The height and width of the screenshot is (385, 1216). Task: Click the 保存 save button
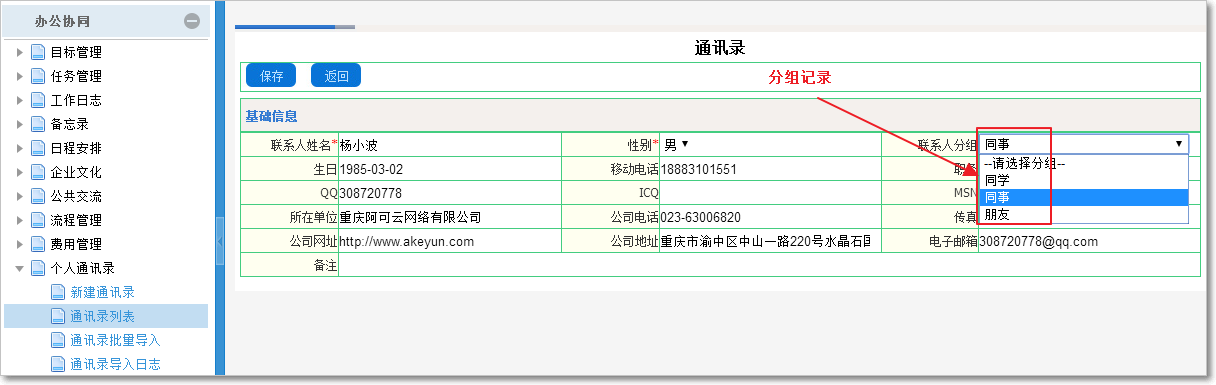tap(271, 76)
